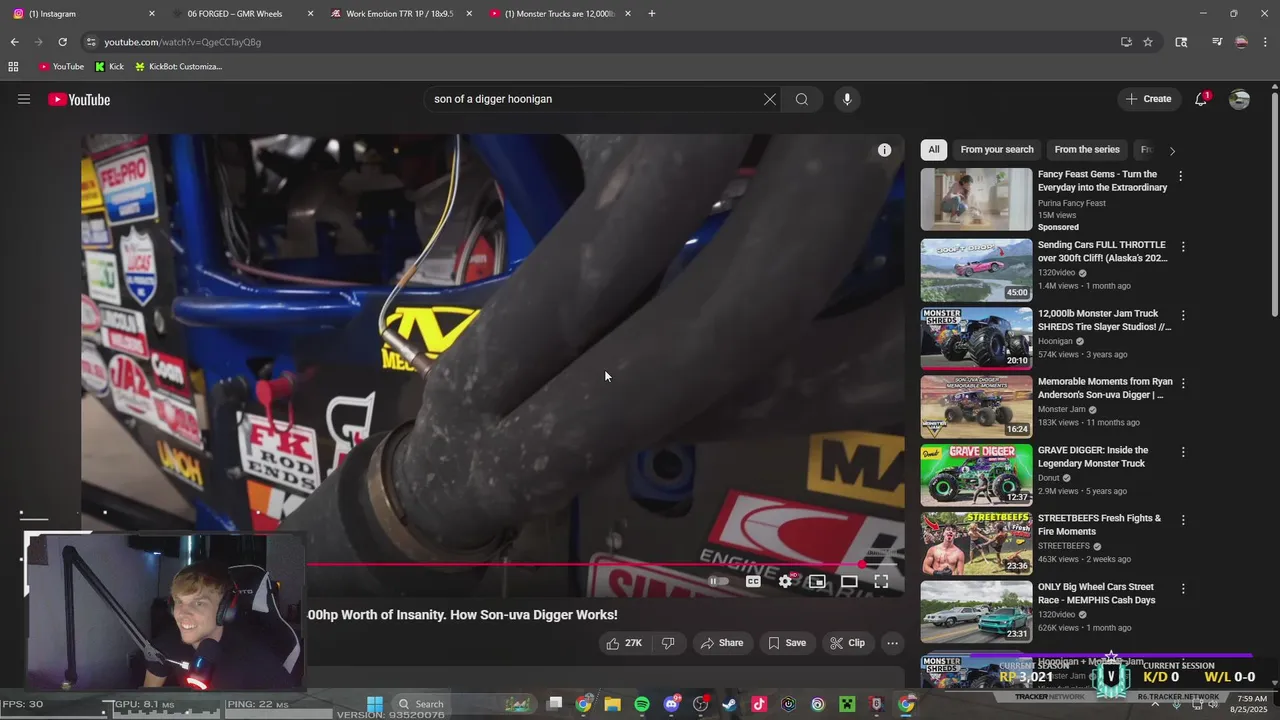Image resolution: width=1280 pixels, height=720 pixels.
Task: Open more actions ellipsis below video
Action: click(x=893, y=643)
